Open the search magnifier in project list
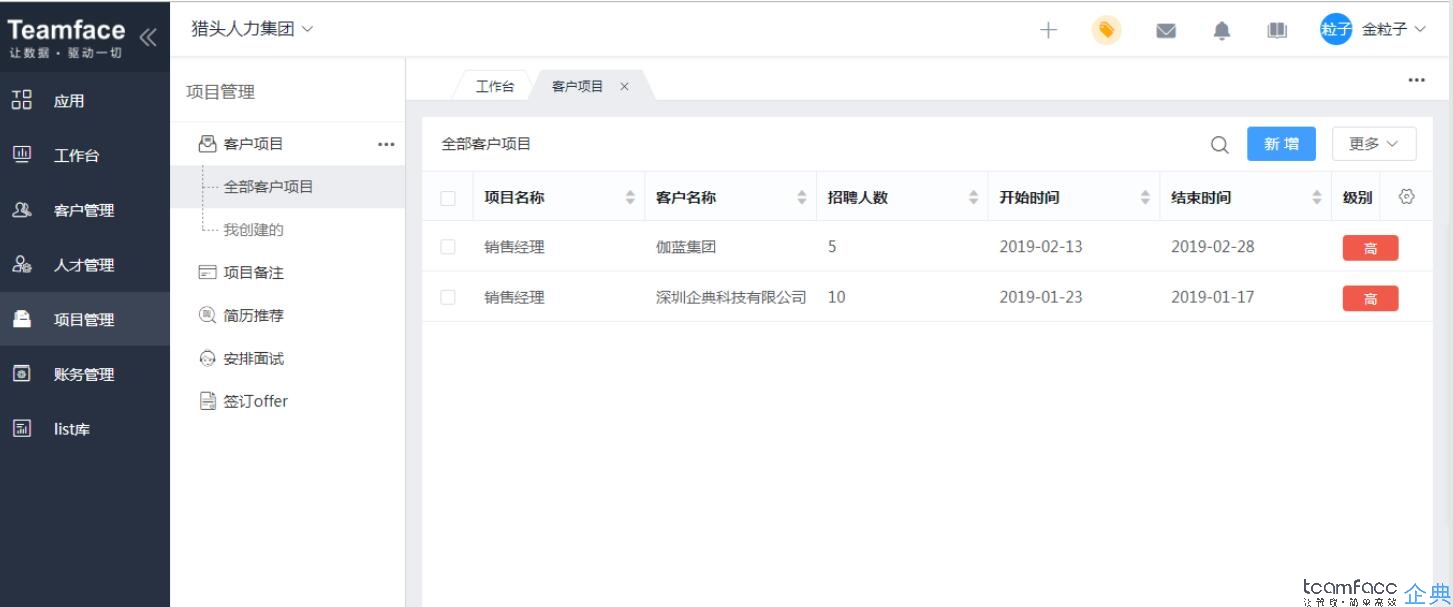This screenshot has height=607, width=1453. [1219, 145]
